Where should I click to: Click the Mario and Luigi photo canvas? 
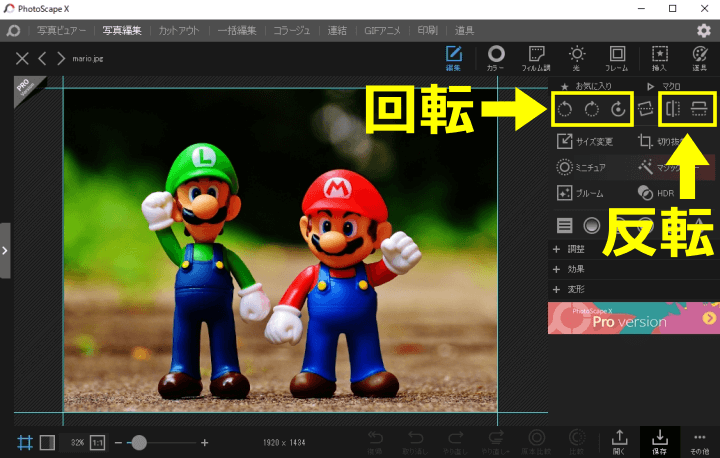[280, 250]
